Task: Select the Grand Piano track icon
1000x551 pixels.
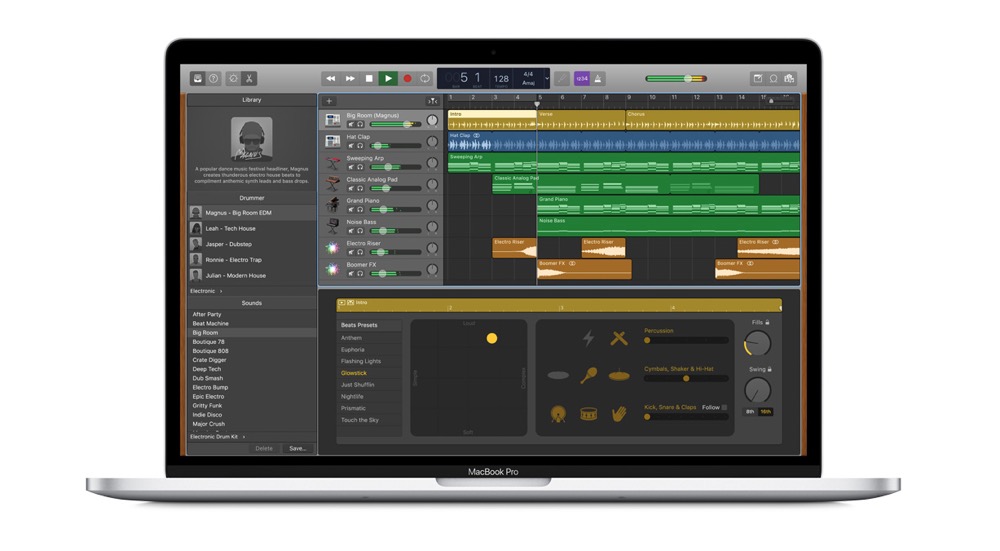Action: tap(332, 205)
